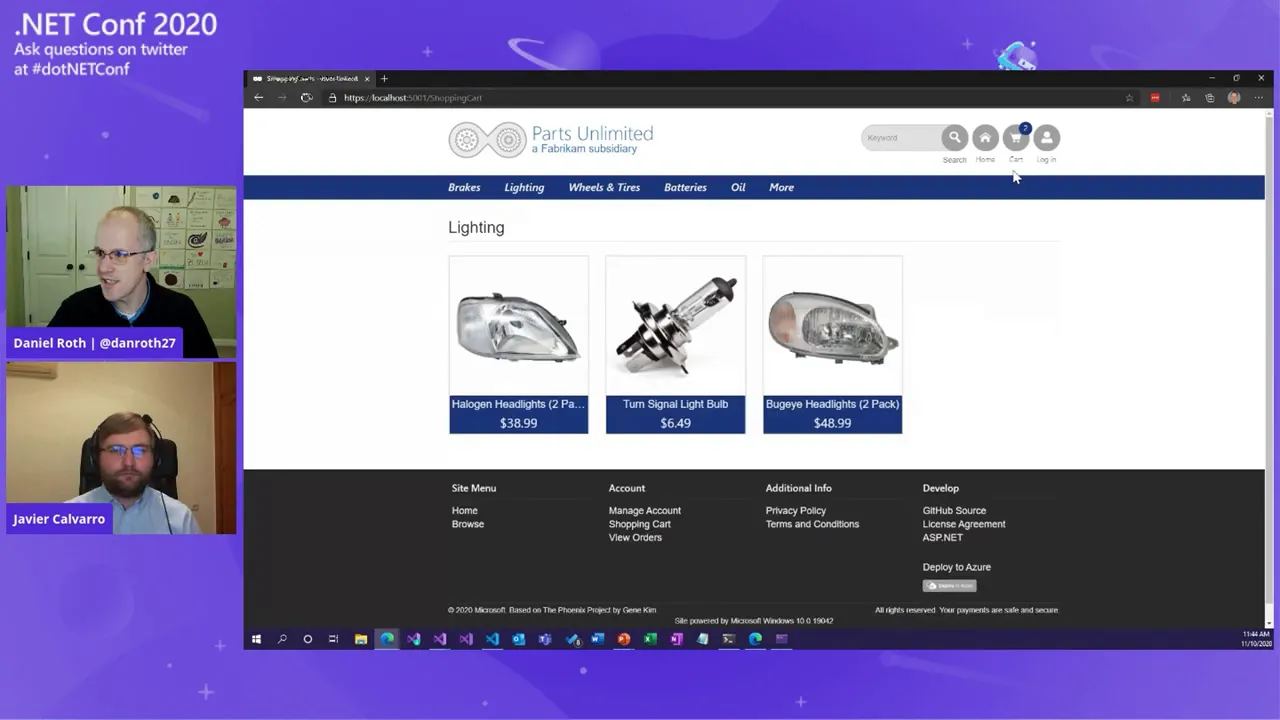
Task: Open the Turn Signal Light Bulb image
Action: tap(675, 325)
